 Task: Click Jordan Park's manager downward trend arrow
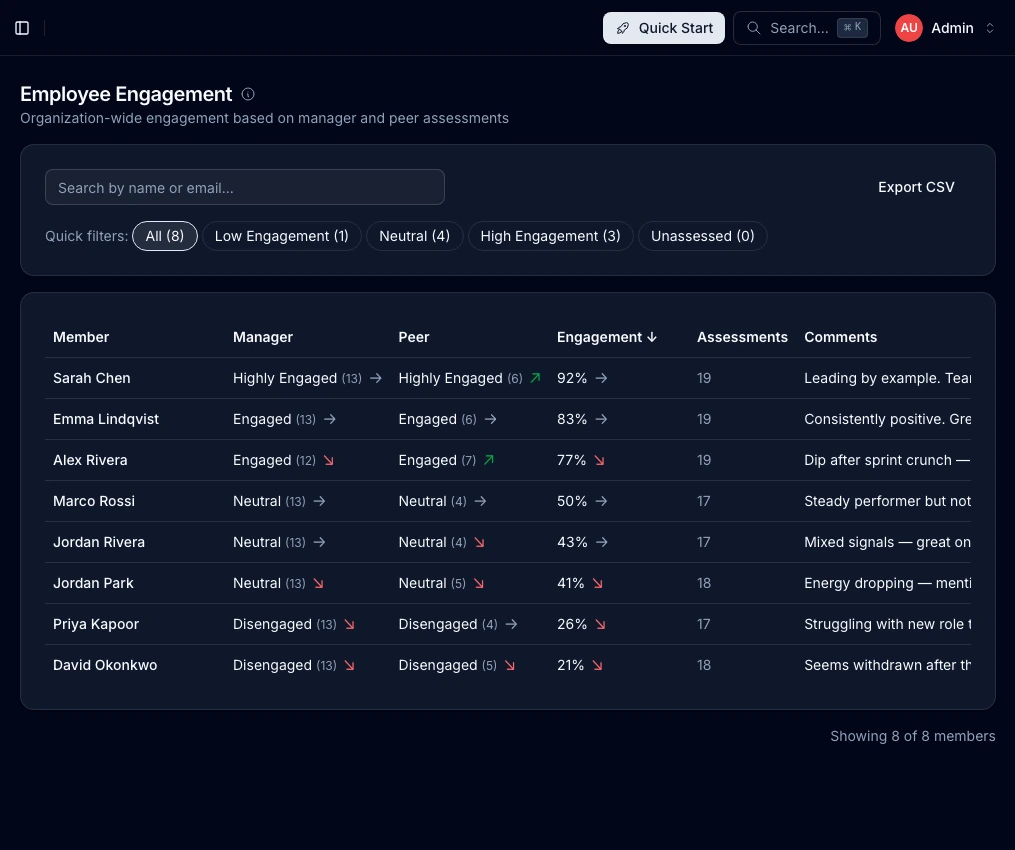[318, 583]
